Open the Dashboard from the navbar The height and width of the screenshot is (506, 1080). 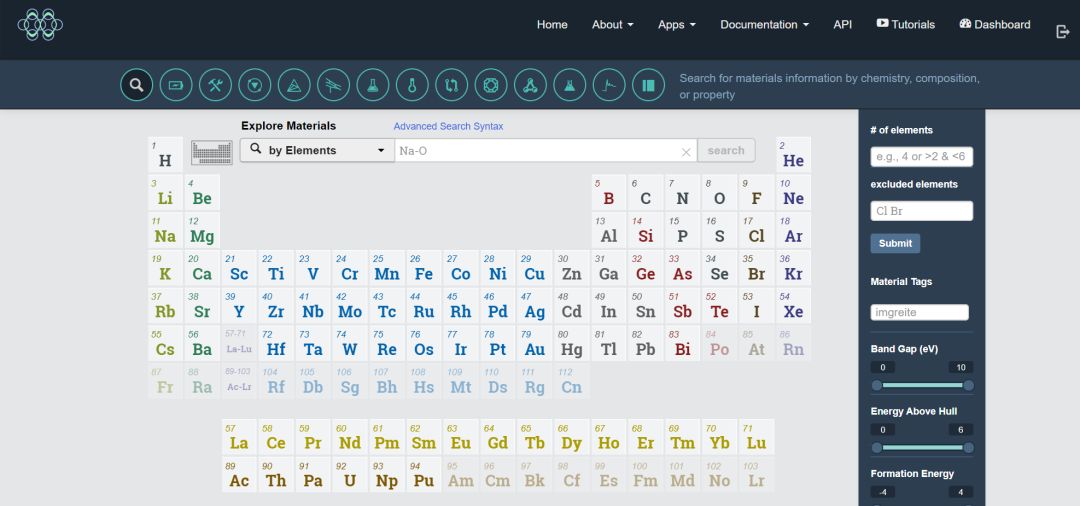[x=994, y=25]
